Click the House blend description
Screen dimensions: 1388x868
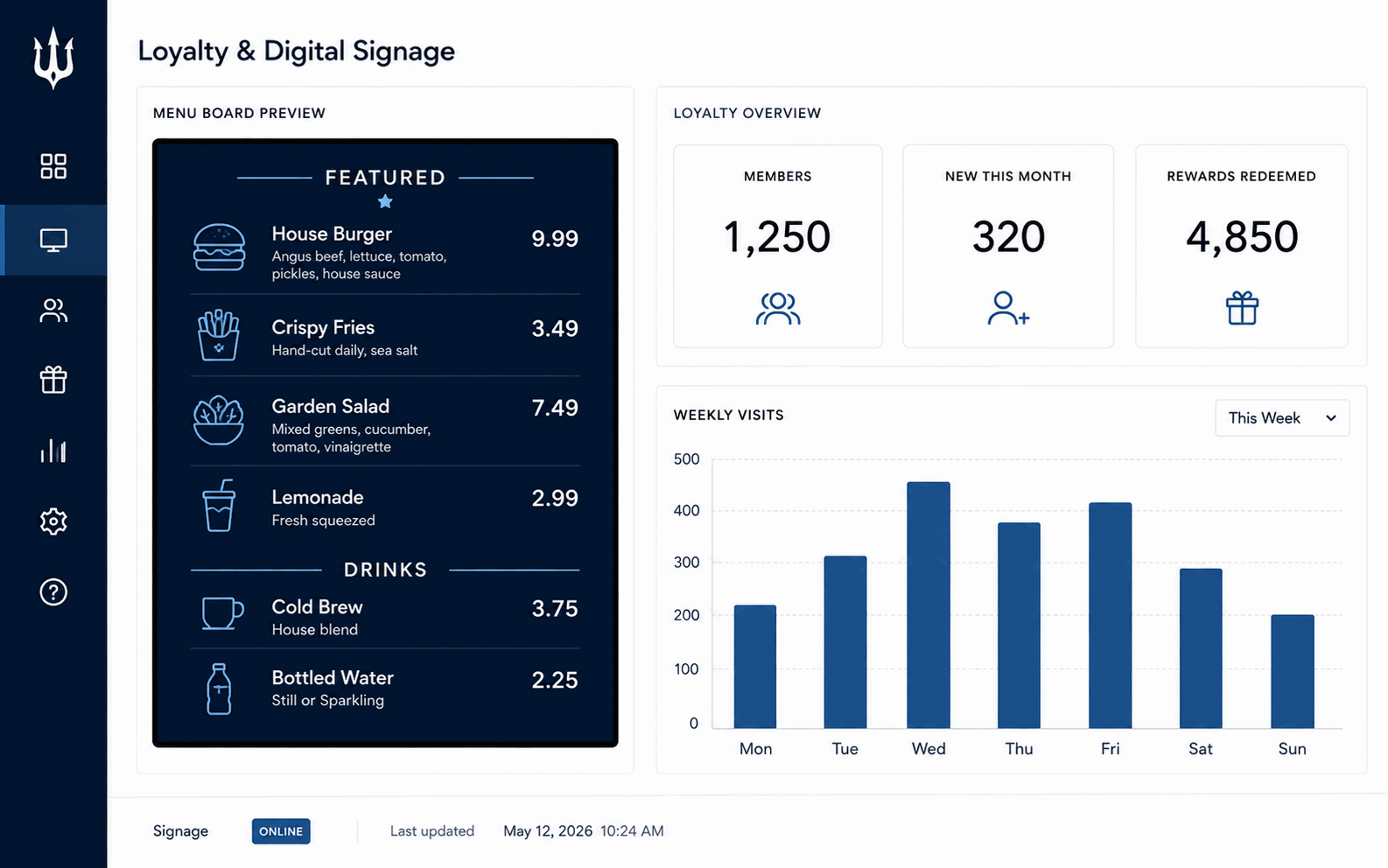pyautogui.click(x=314, y=629)
